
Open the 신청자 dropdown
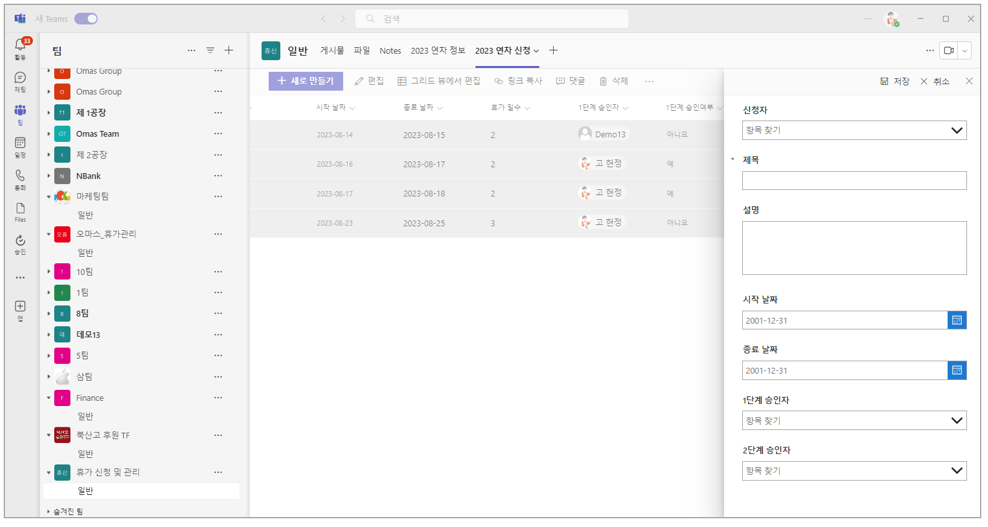click(x=854, y=130)
